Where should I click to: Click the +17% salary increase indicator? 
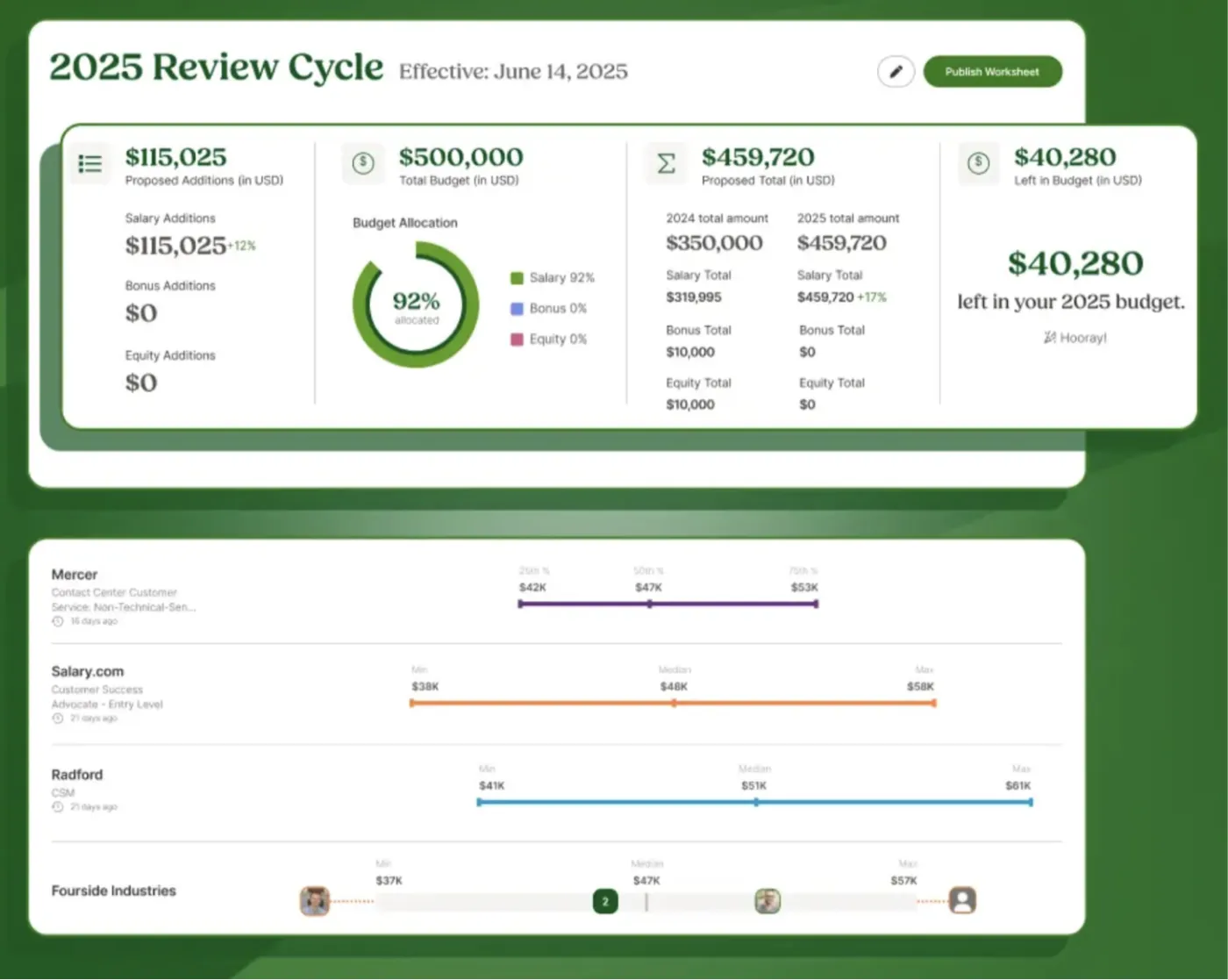click(872, 297)
